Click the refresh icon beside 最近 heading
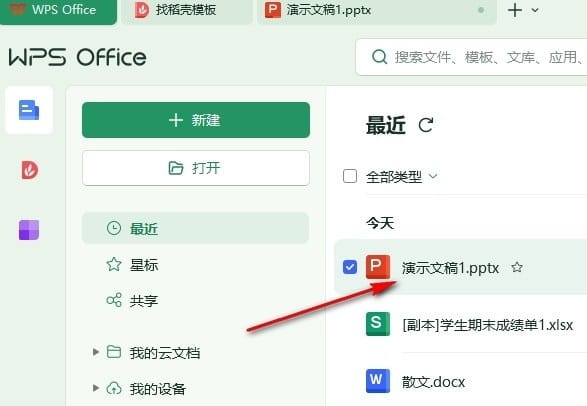The width and height of the screenshot is (587, 406). (426, 125)
